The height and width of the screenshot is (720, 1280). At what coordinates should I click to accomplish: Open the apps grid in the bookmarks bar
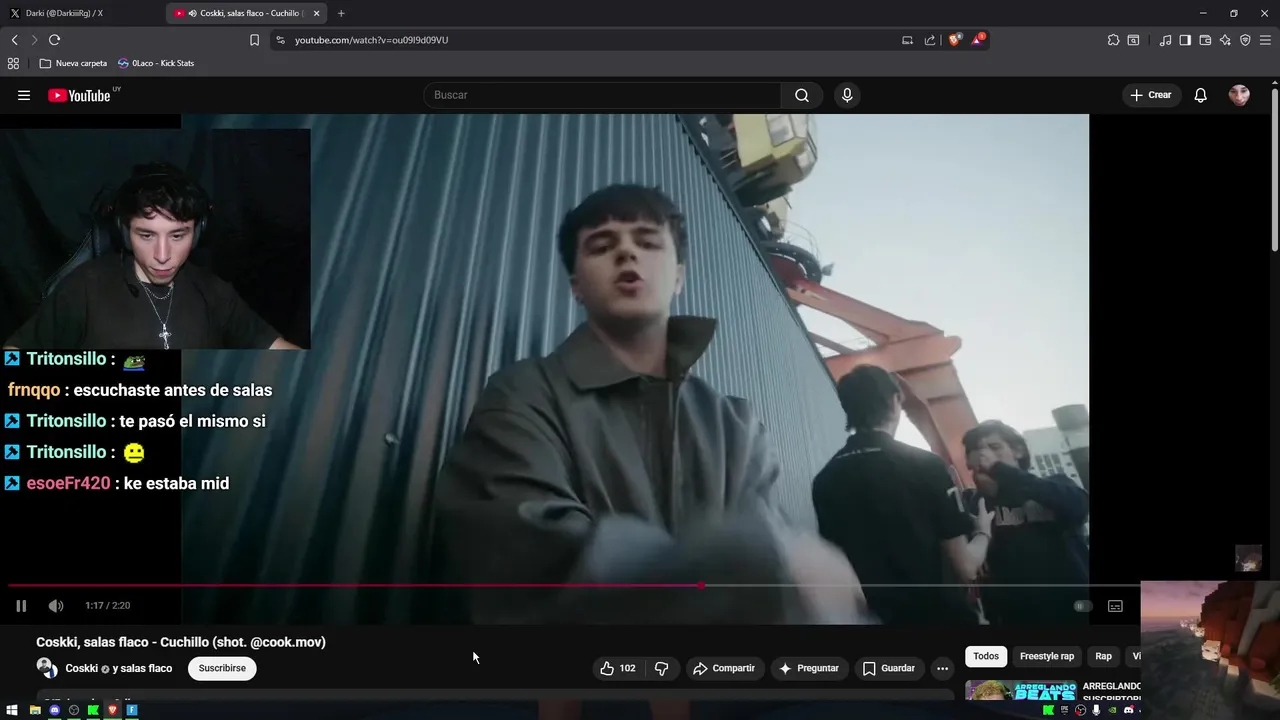(x=13, y=63)
